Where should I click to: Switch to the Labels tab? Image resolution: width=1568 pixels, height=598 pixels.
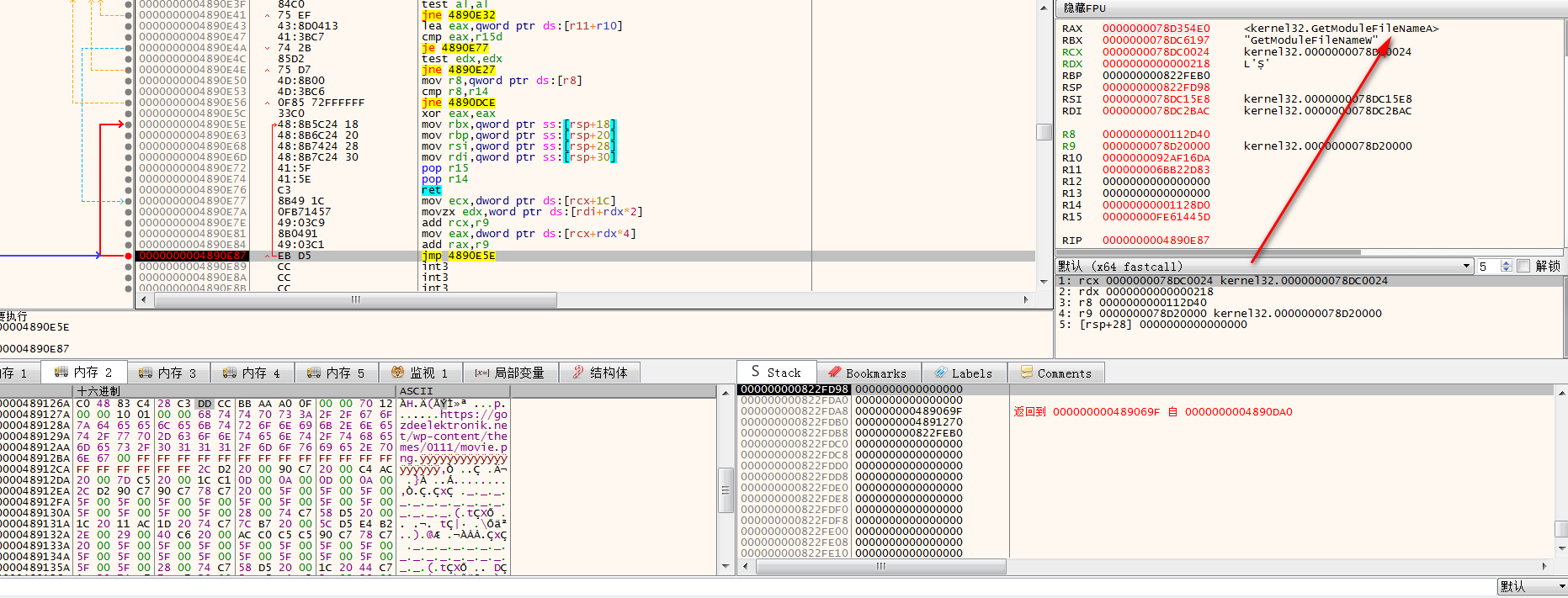pyautogui.click(x=964, y=373)
